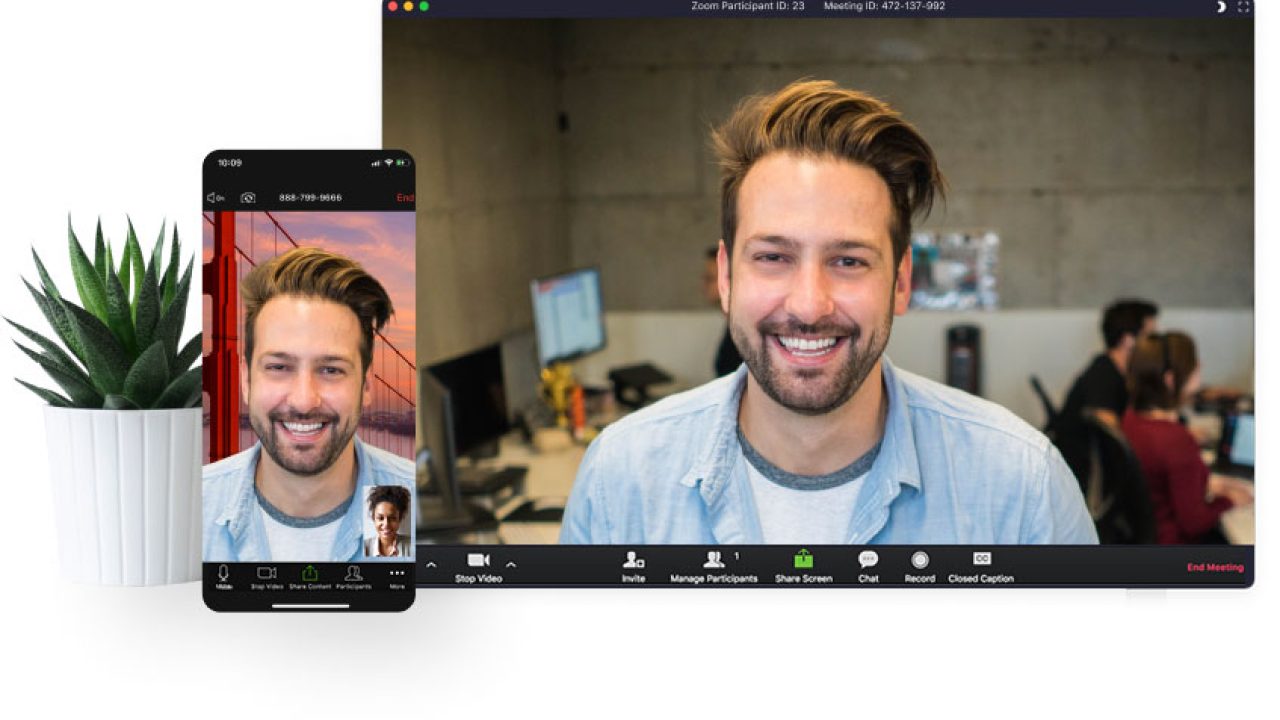The height and width of the screenshot is (720, 1280).
Task: Tap Stop Video on the phone toolbar
Action: [267, 577]
